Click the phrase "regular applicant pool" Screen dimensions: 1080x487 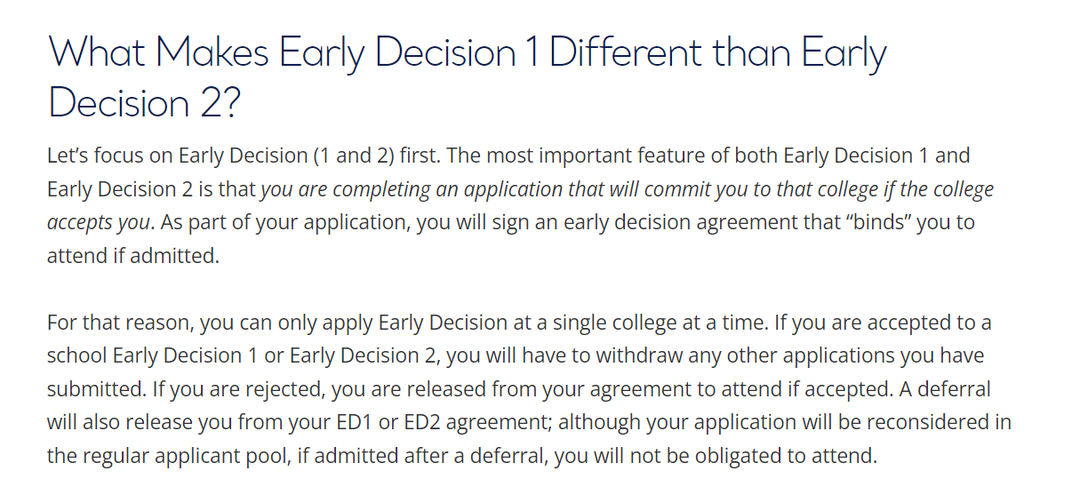[x=189, y=456]
